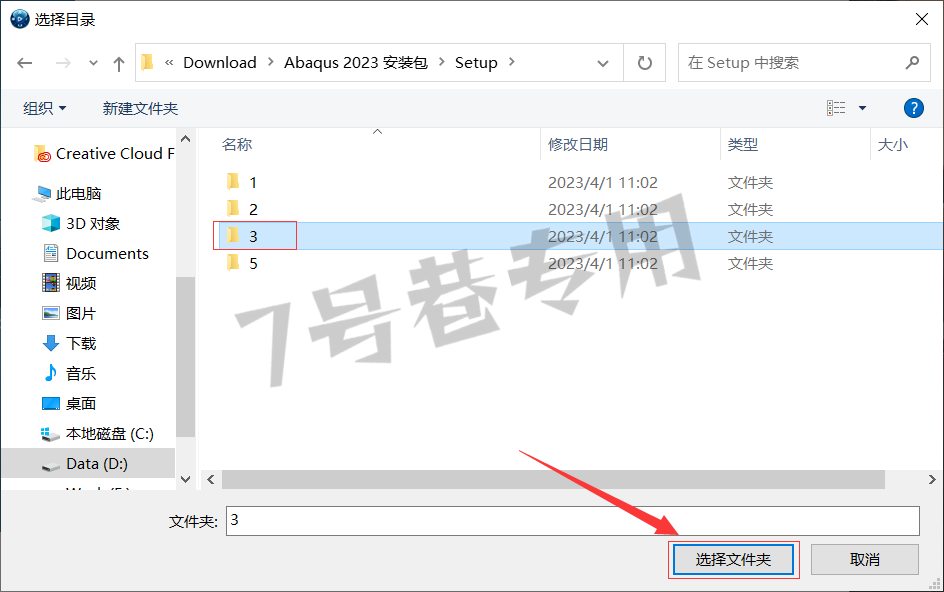Click horizontal scrollbar right arrow
The width and height of the screenshot is (944, 592).
tap(932, 479)
